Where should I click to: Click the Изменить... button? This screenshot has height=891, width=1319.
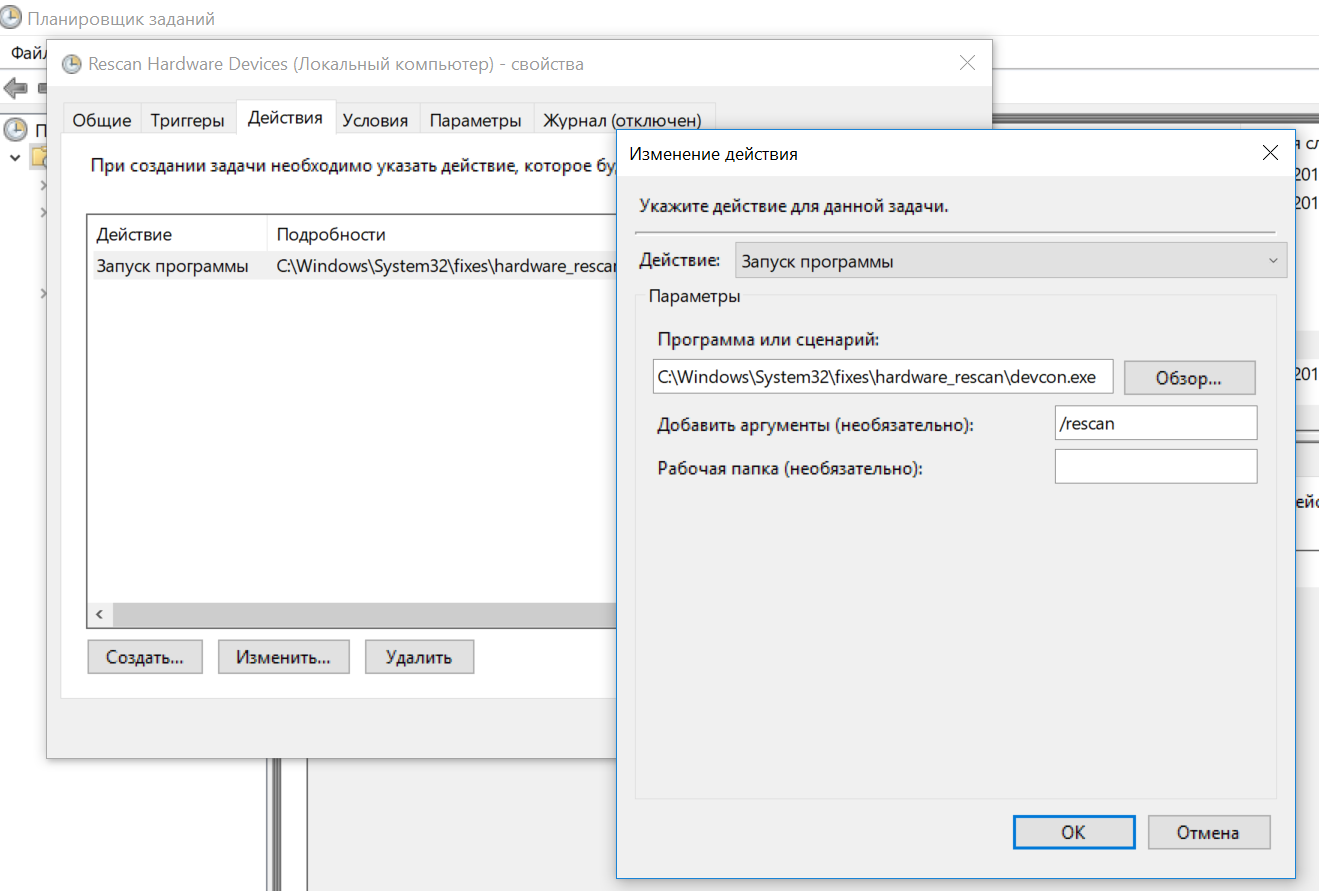[283, 656]
